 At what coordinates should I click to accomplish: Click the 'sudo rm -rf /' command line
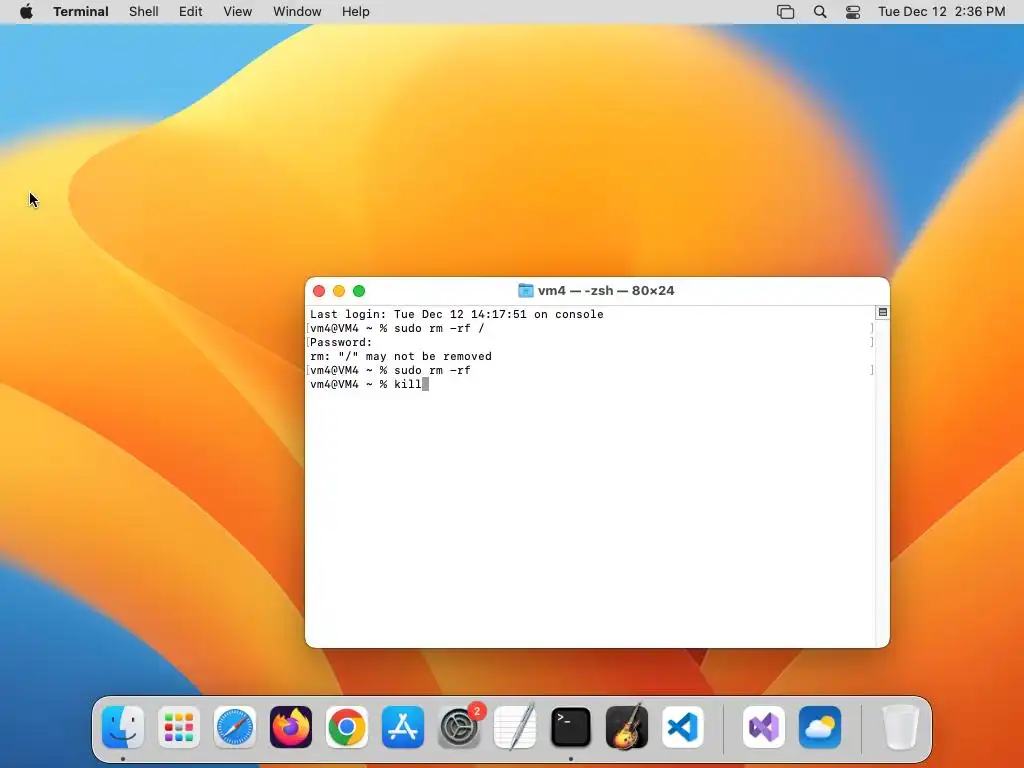(x=397, y=328)
